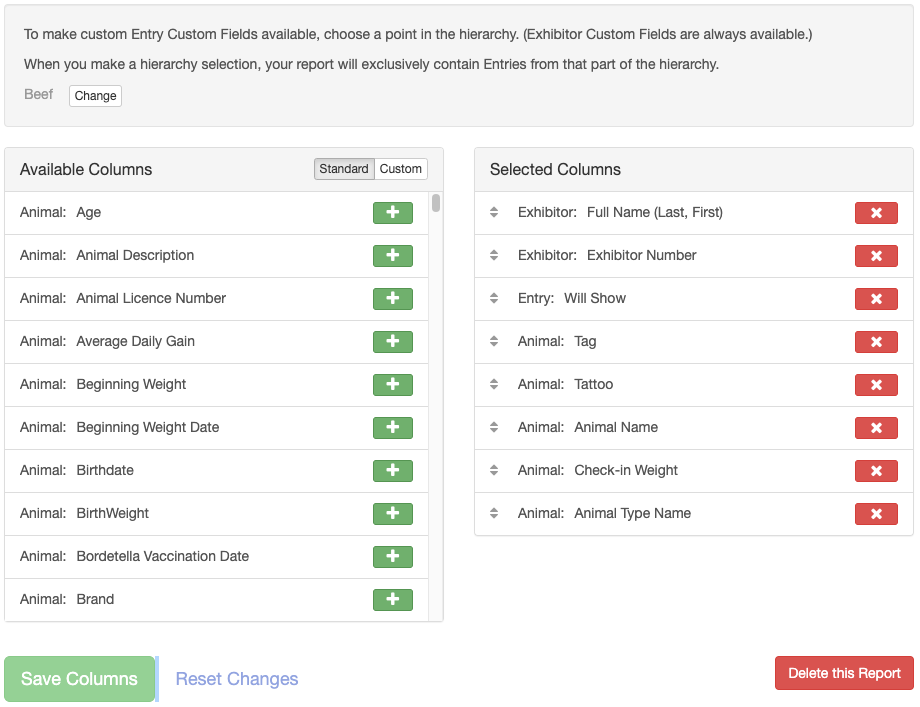This screenshot has height=707, width=920.
Task: Select the reorder handle for Animal Tag
Action: pos(494,341)
